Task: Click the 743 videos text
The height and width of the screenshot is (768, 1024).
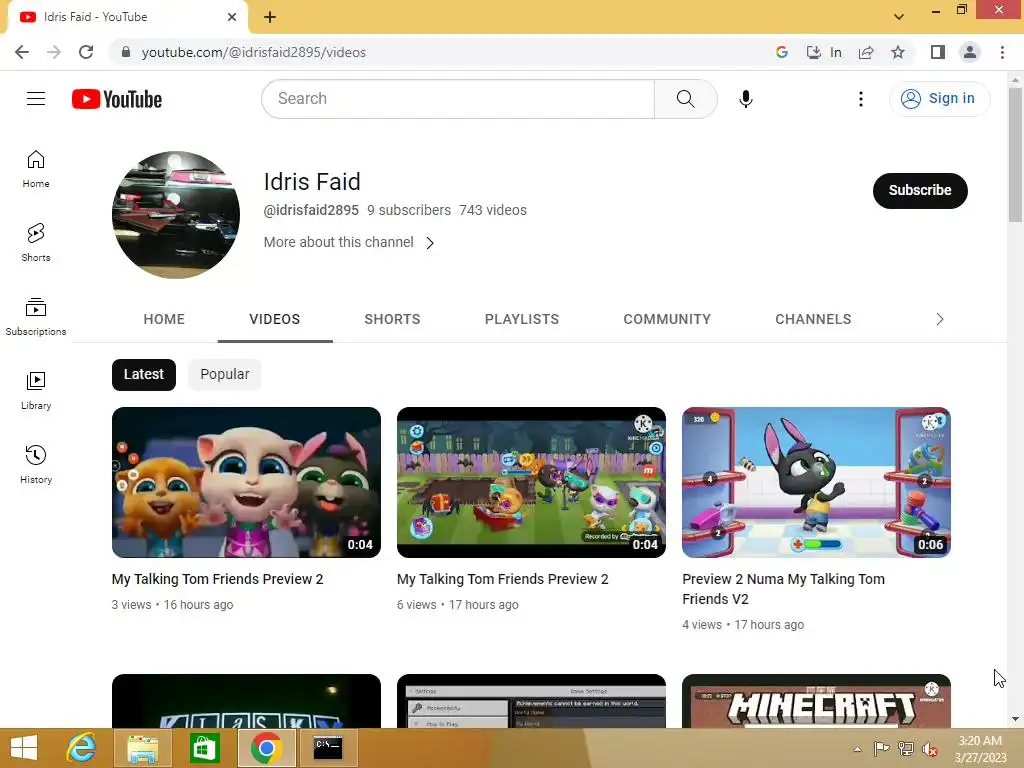Action: pyautogui.click(x=492, y=210)
